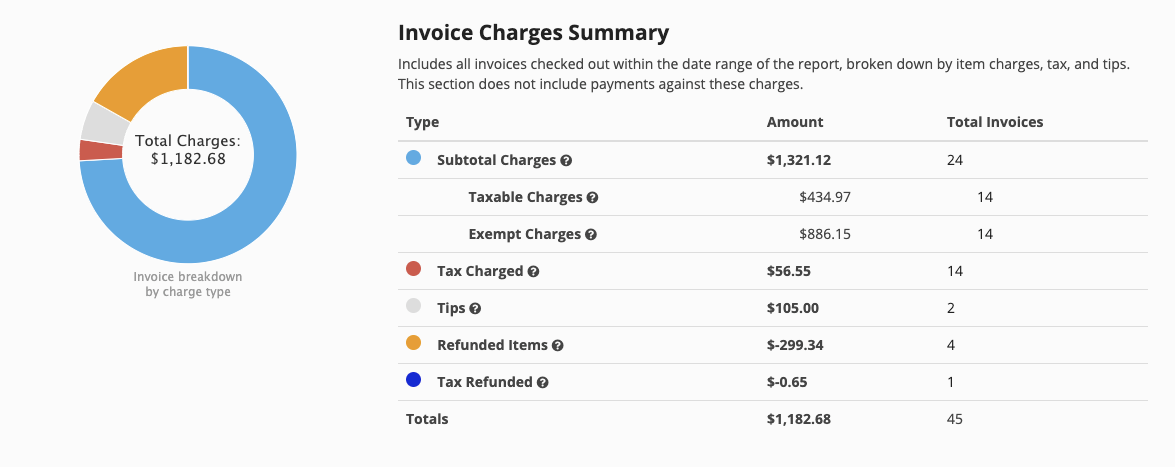Click the $-299.34 refunded amount

pos(797,346)
